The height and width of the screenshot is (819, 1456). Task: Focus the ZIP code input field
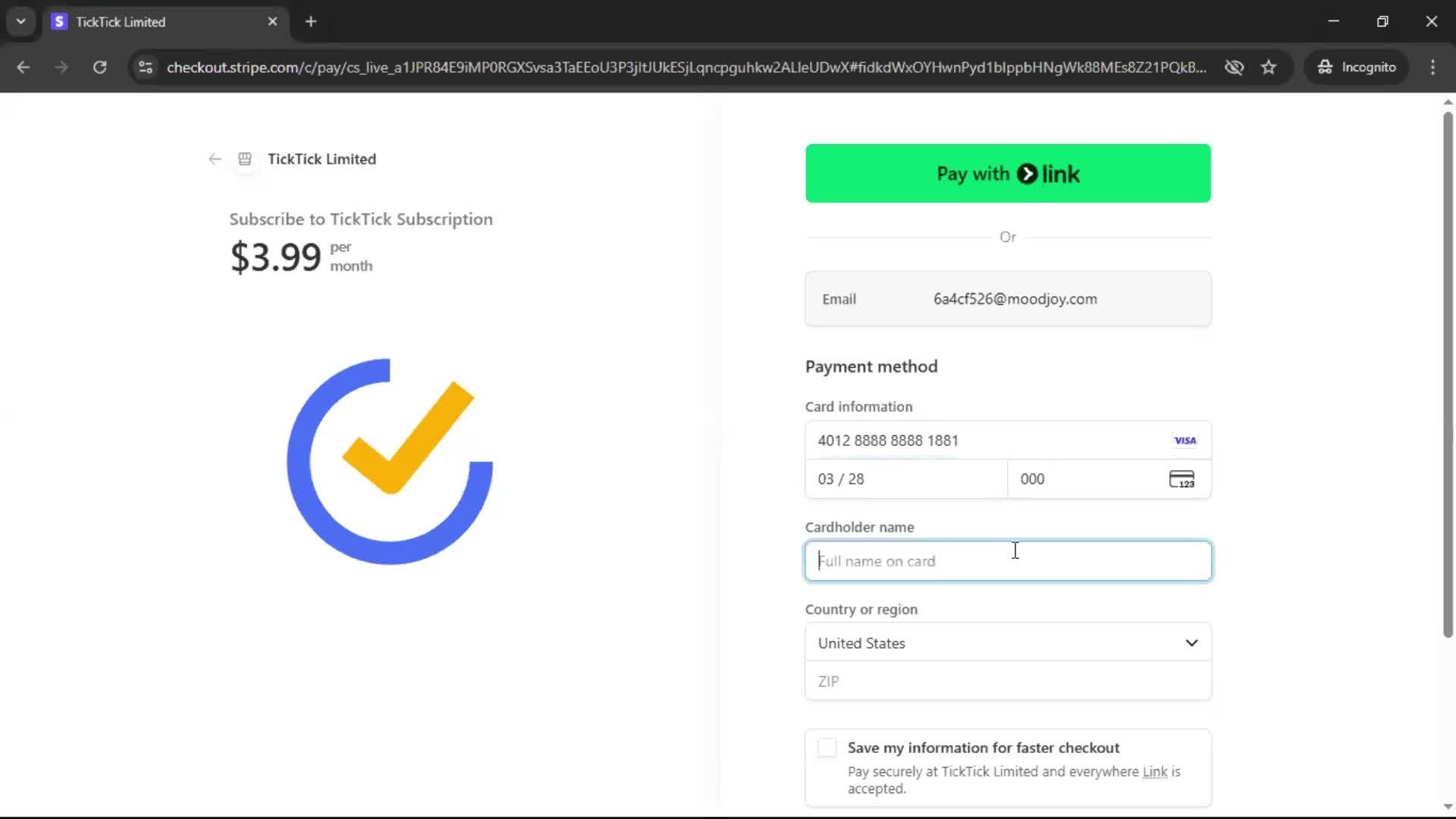(1008, 681)
